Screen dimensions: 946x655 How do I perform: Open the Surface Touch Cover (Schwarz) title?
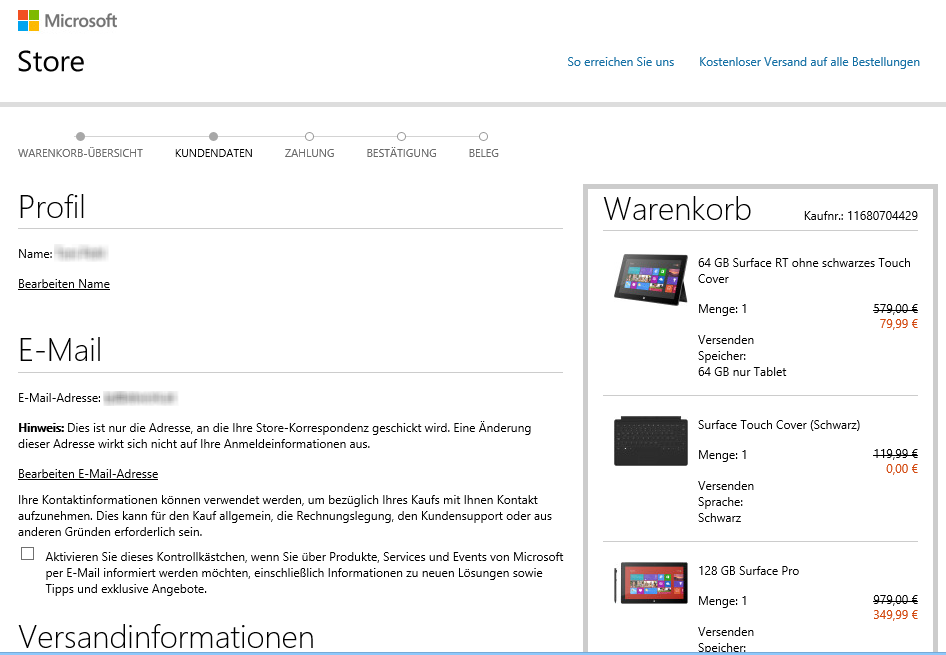point(778,425)
